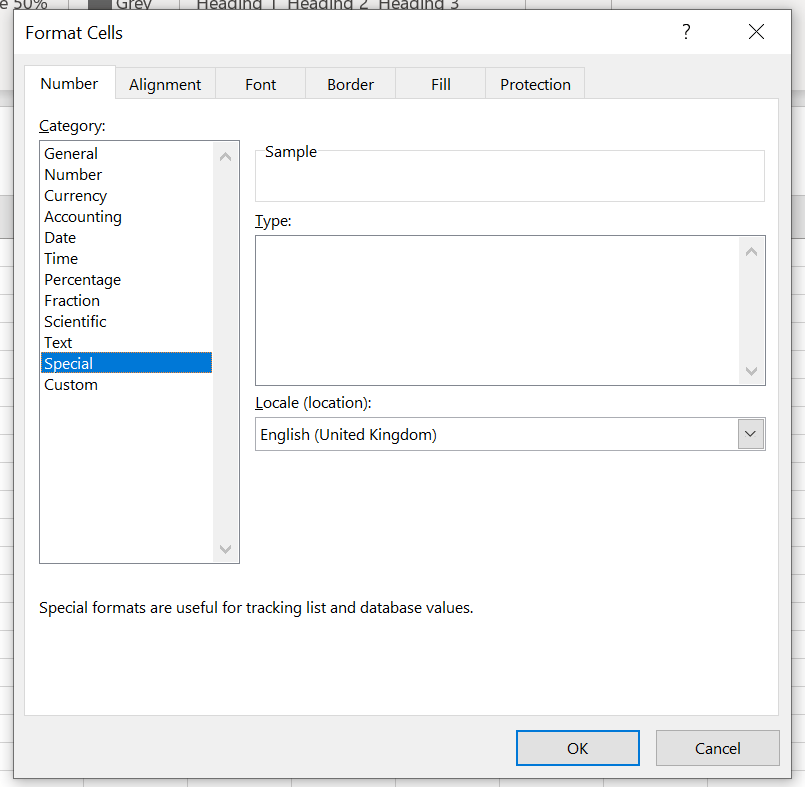Expand the Locale dropdown arrow
The width and height of the screenshot is (805, 787).
point(751,434)
